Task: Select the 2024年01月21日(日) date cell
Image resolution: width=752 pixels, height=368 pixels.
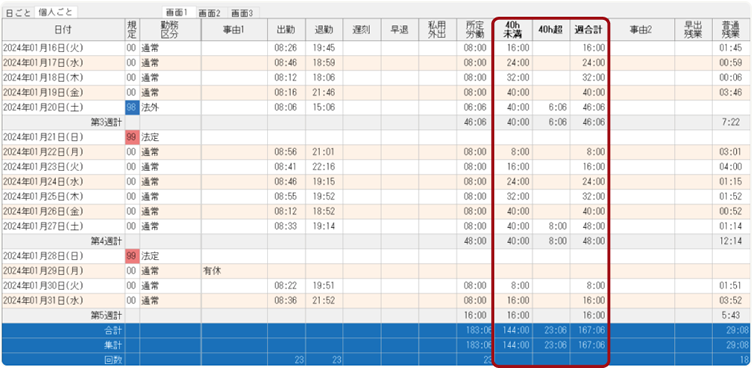Action: pyautogui.click(x=63, y=137)
